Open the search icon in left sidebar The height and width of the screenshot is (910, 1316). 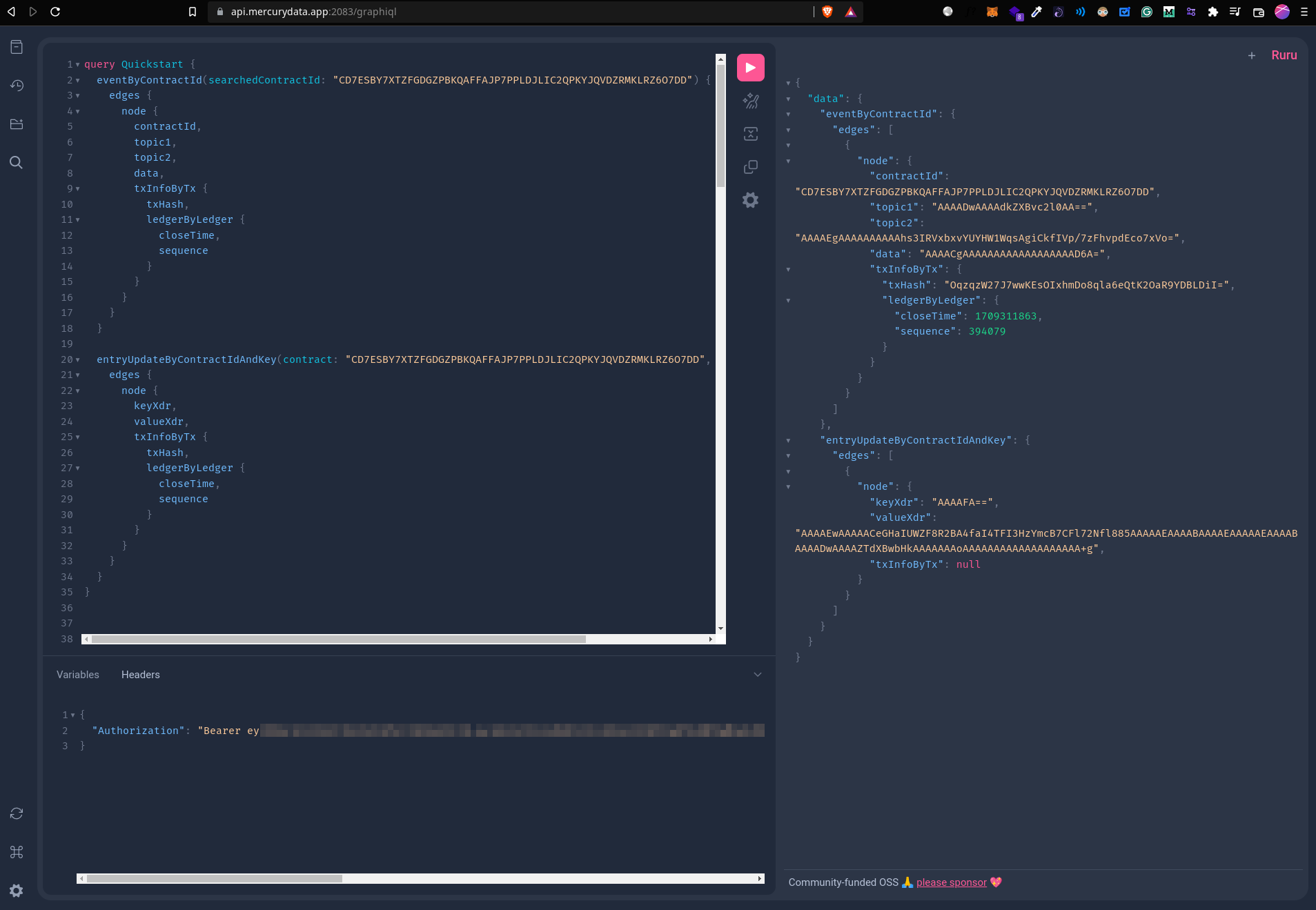(17, 163)
